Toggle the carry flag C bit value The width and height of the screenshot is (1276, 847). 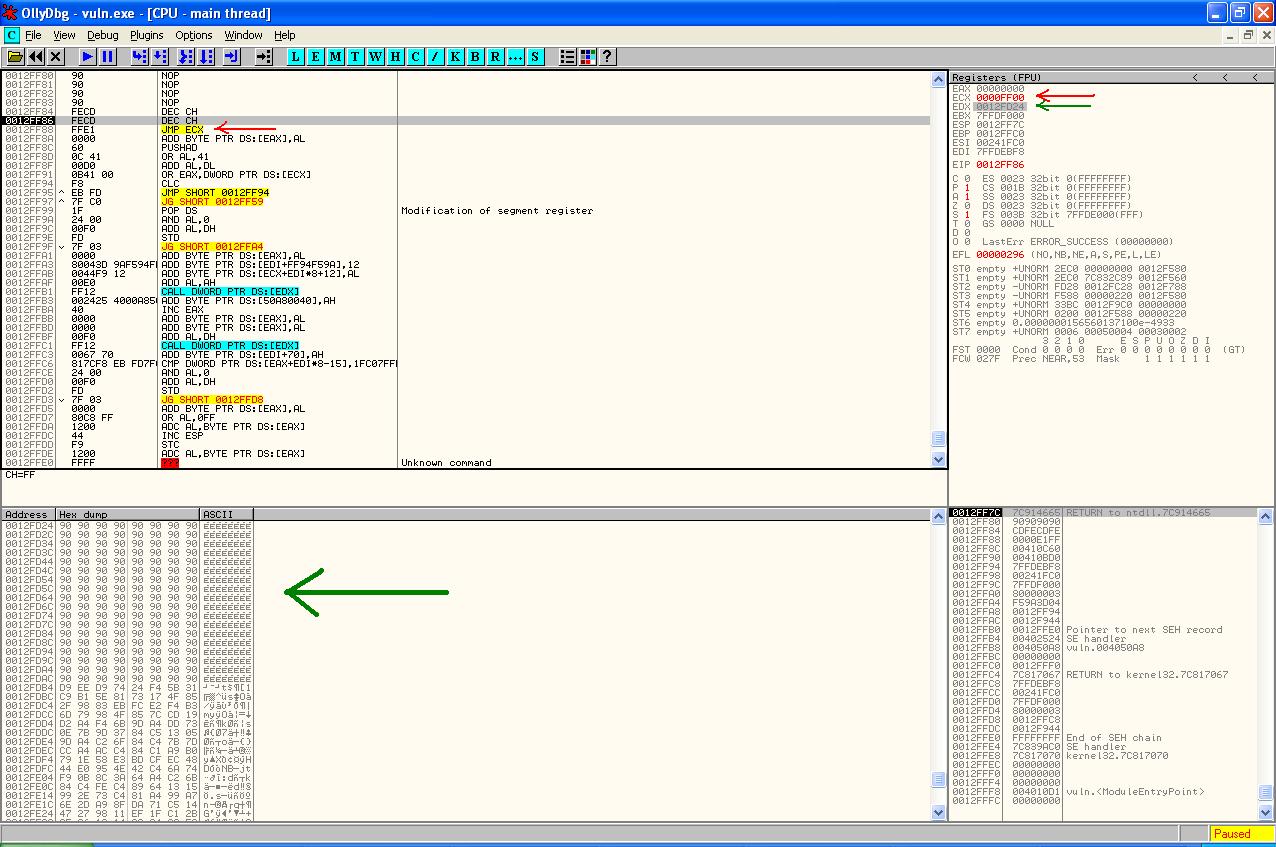click(x=968, y=179)
